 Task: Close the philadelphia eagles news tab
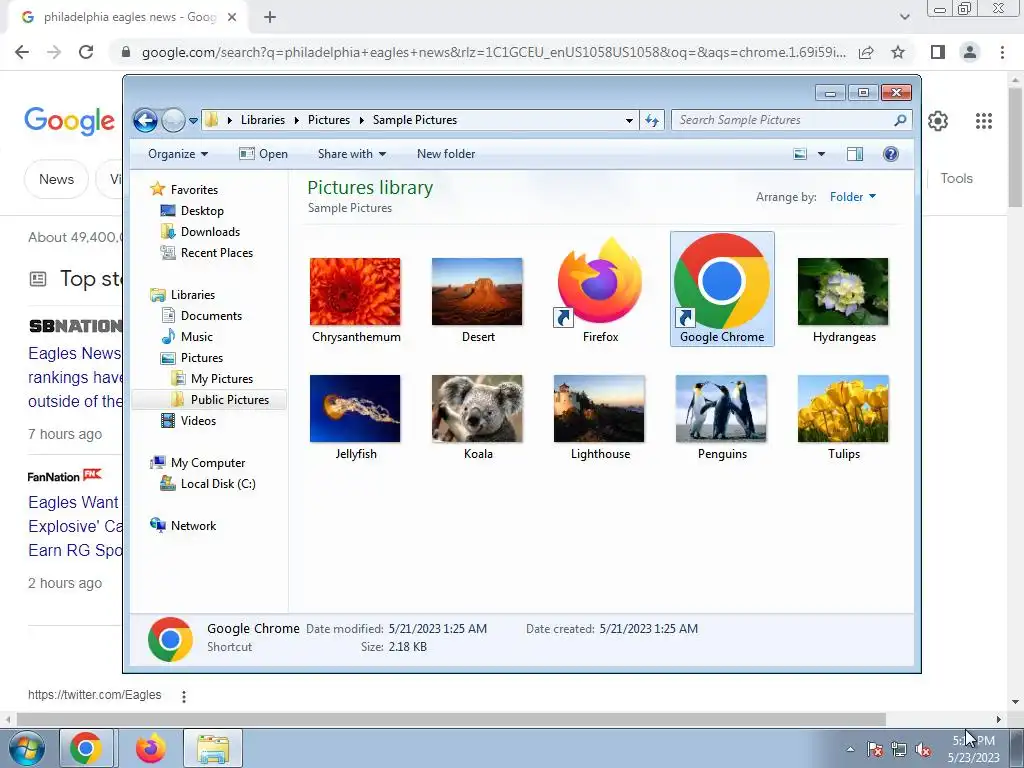coord(232,17)
